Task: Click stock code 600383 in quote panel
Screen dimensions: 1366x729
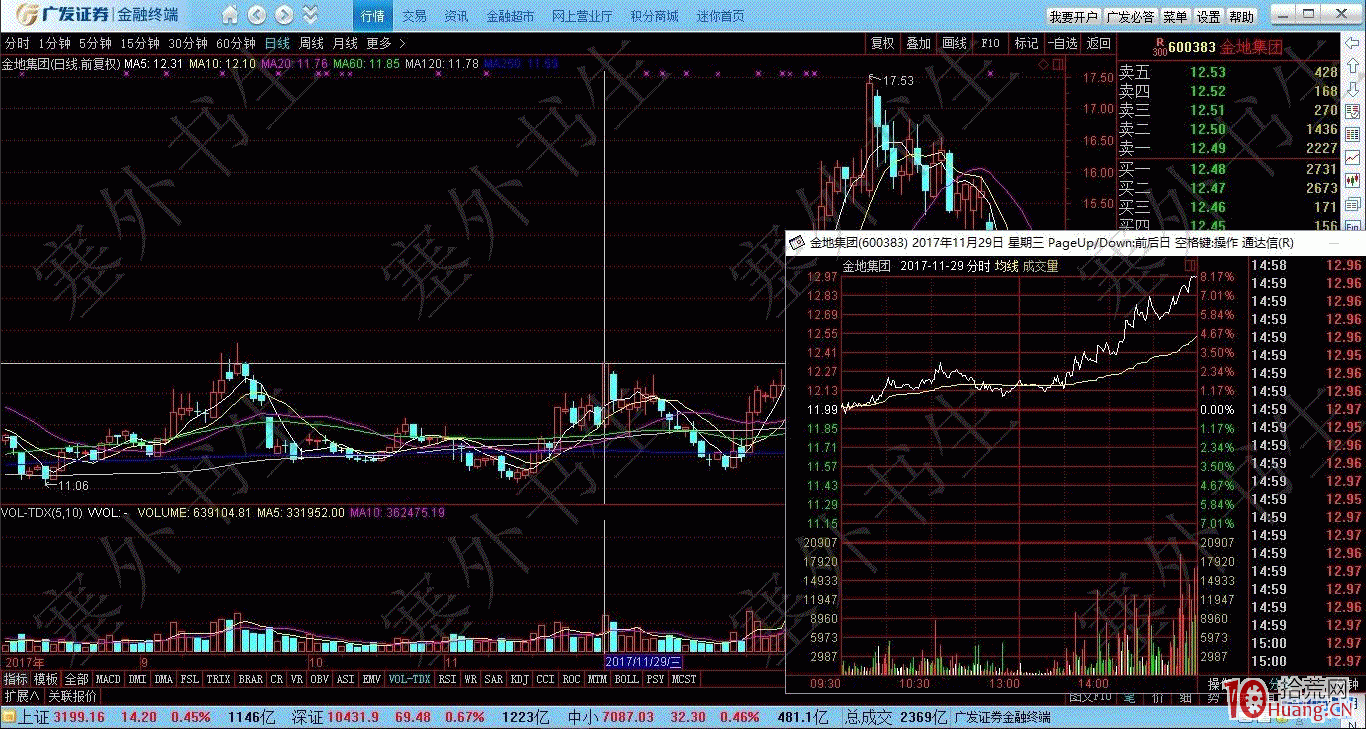Action: 1192,47
